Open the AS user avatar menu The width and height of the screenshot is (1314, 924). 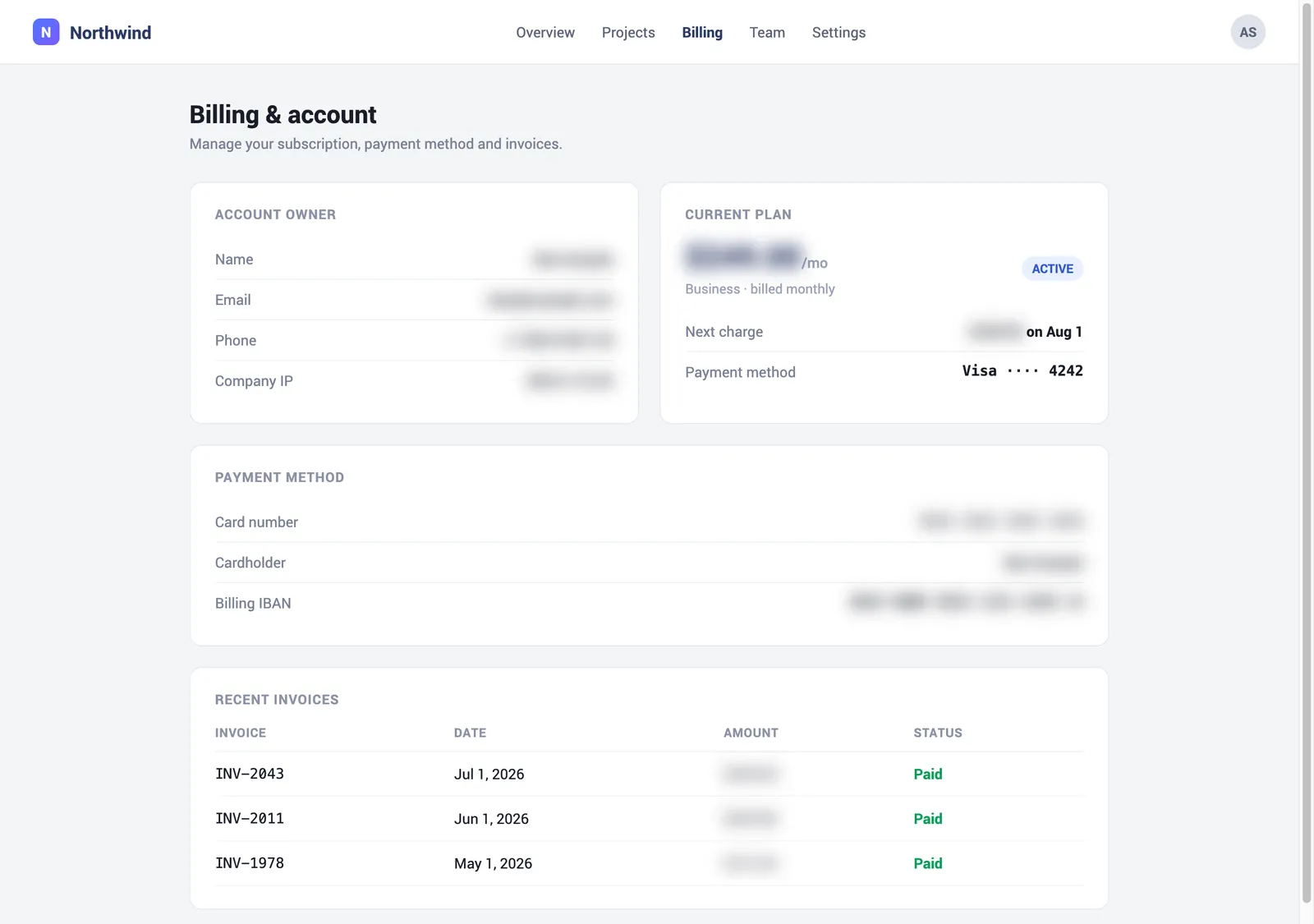1247,32
